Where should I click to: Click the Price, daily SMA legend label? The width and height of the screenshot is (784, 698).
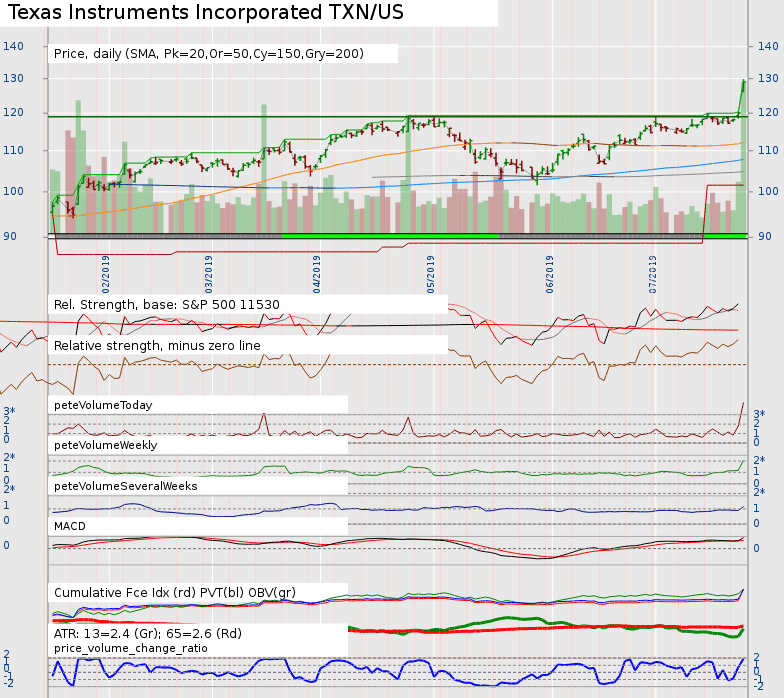pos(208,54)
